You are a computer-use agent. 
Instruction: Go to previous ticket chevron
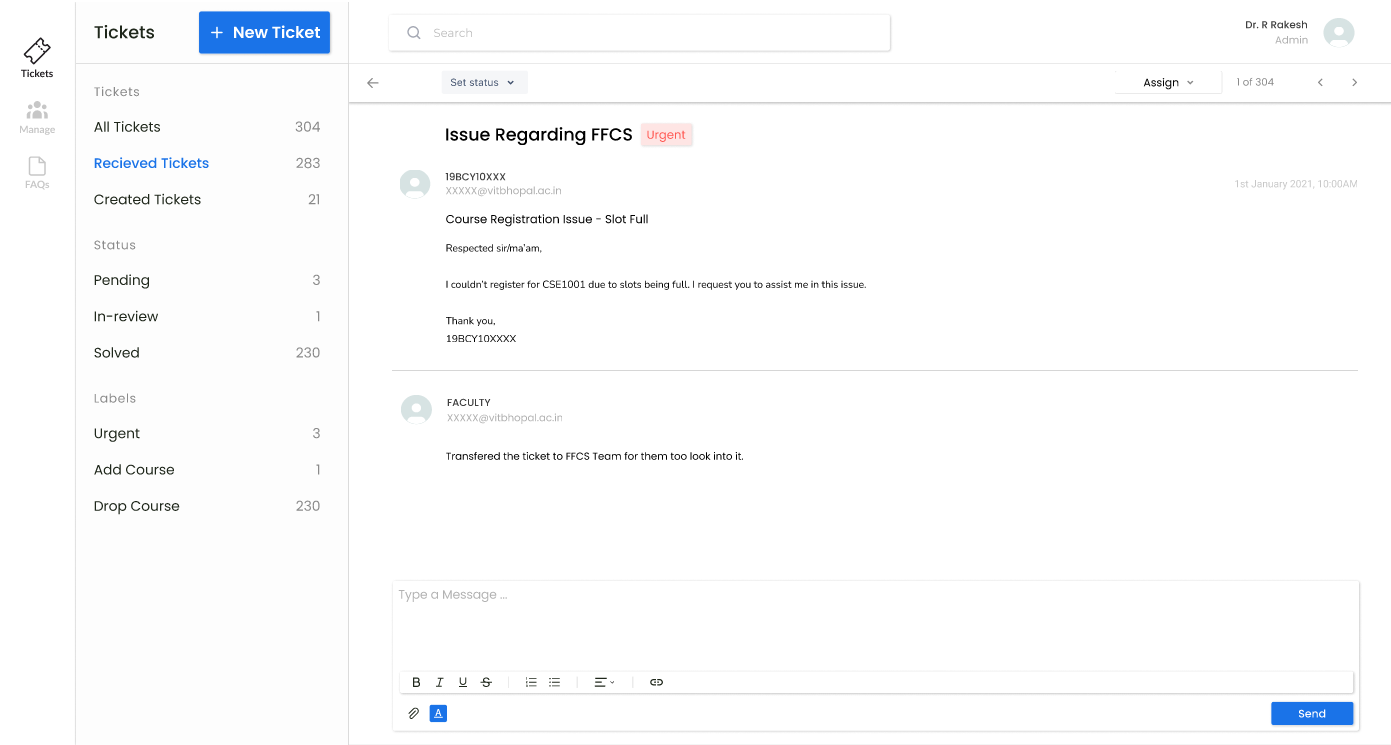[x=1320, y=83]
